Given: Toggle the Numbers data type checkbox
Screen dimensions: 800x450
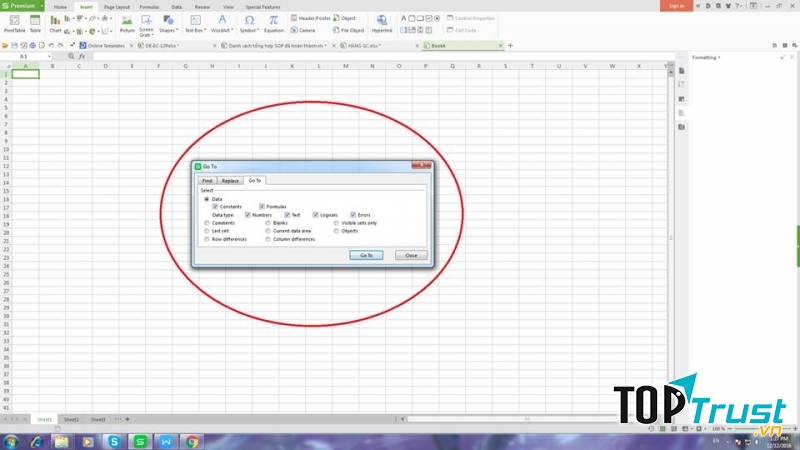Looking at the screenshot, I should (248, 215).
